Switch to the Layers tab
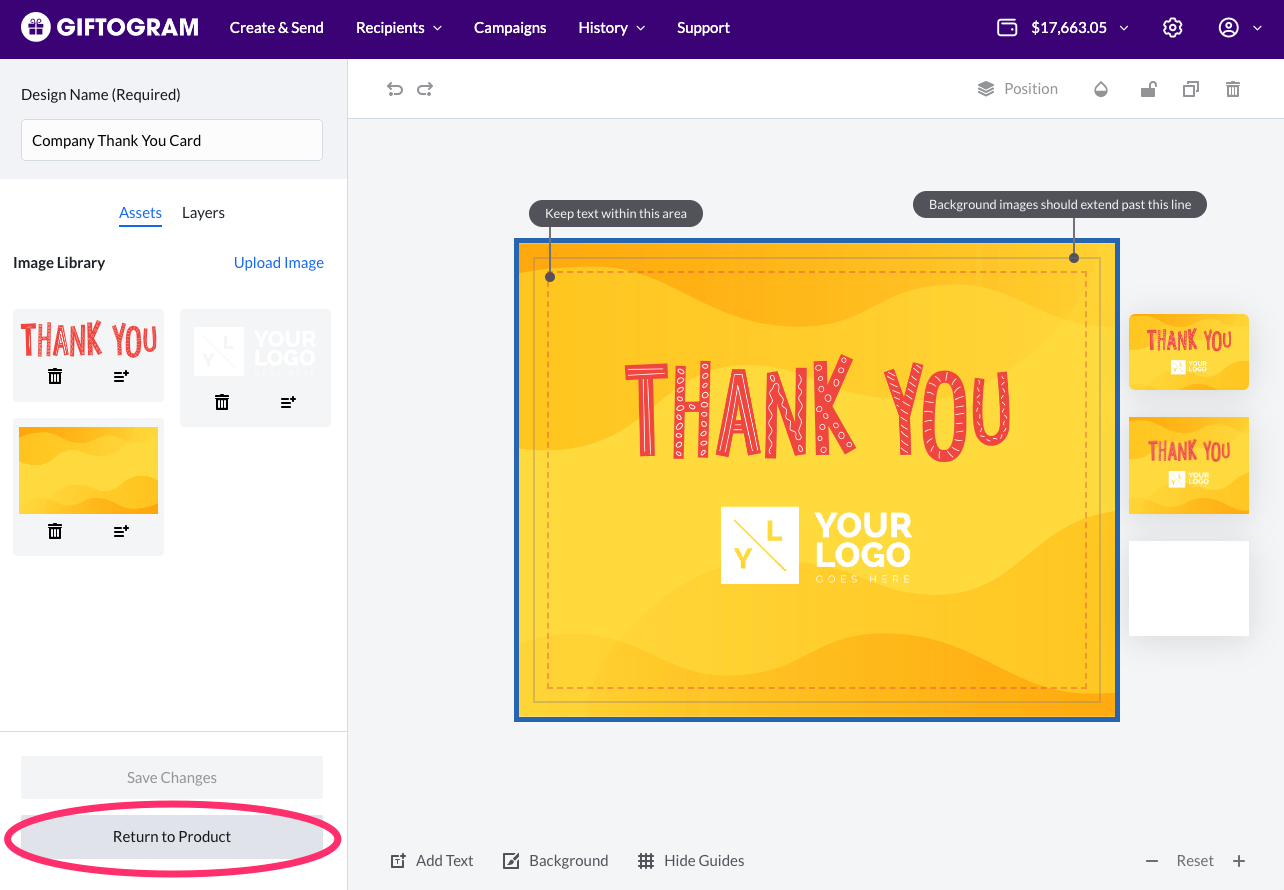The height and width of the screenshot is (890, 1284). [203, 213]
